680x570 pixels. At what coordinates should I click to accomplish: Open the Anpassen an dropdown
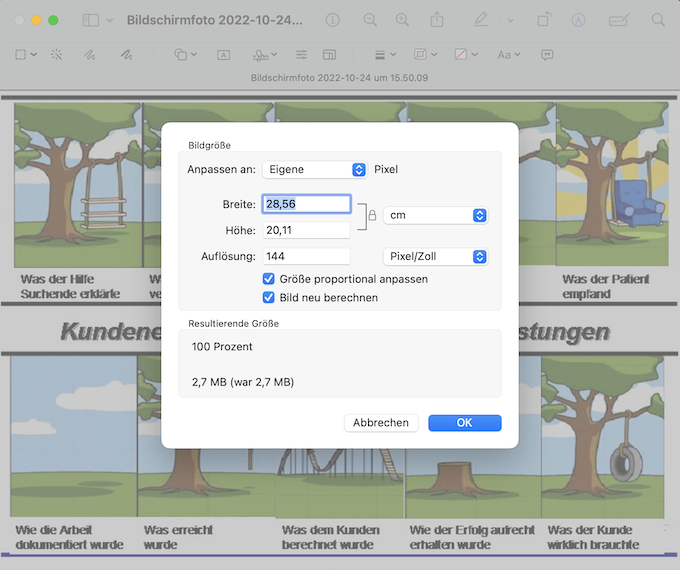pyautogui.click(x=315, y=170)
